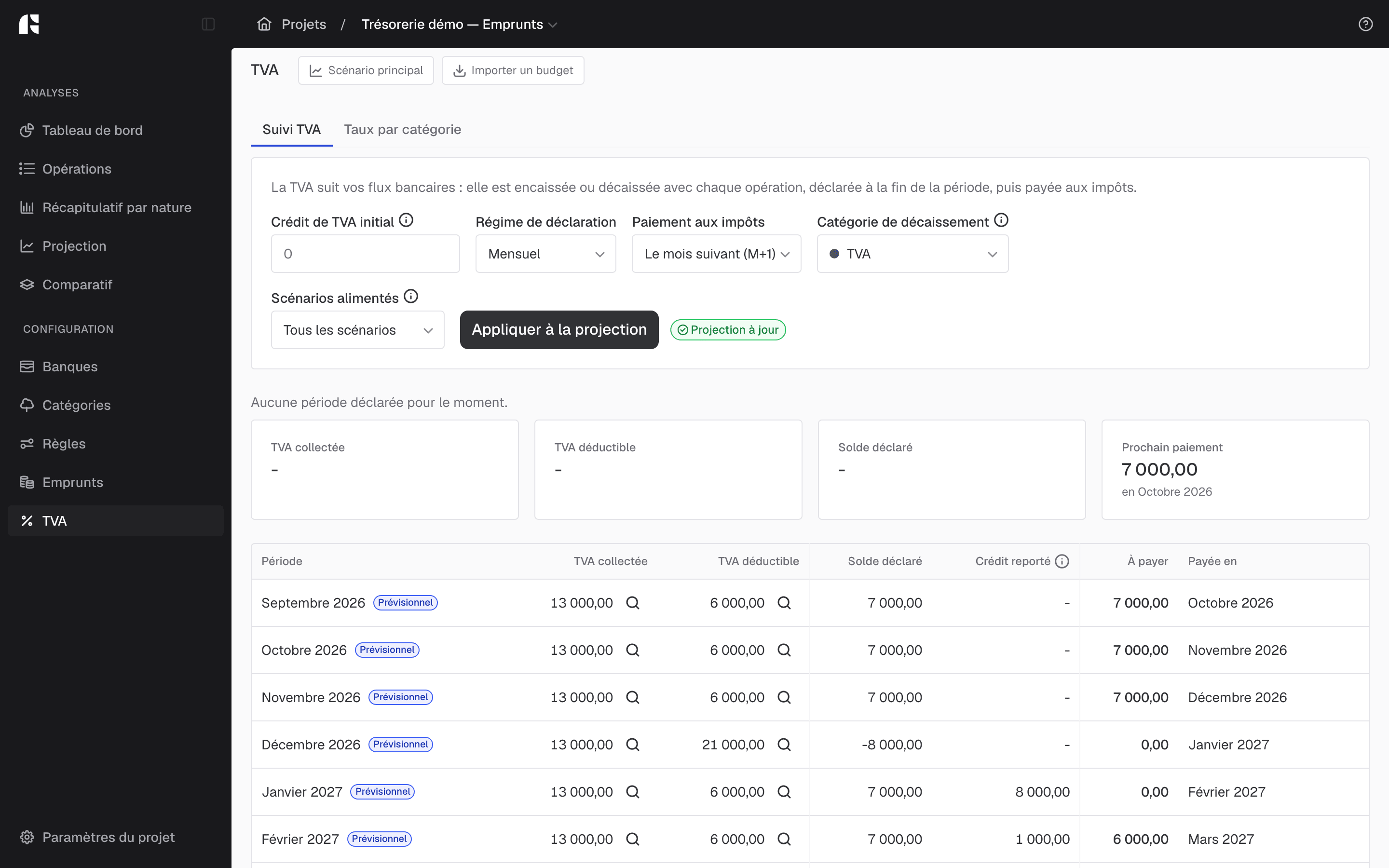Open Tableau de bord in sidebar
Image resolution: width=1389 pixels, height=868 pixels.
click(115, 130)
